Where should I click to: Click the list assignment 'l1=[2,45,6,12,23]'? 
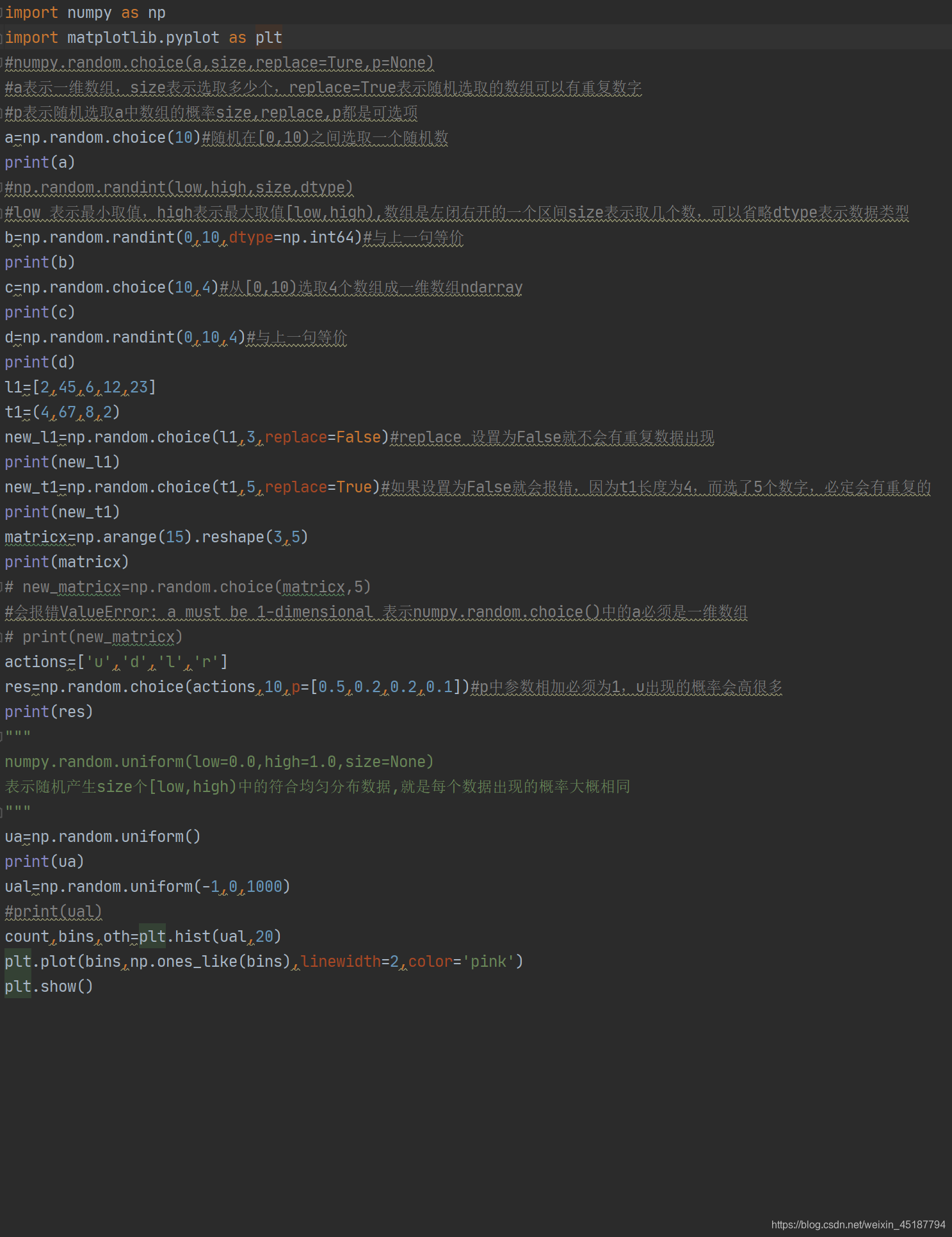80,387
